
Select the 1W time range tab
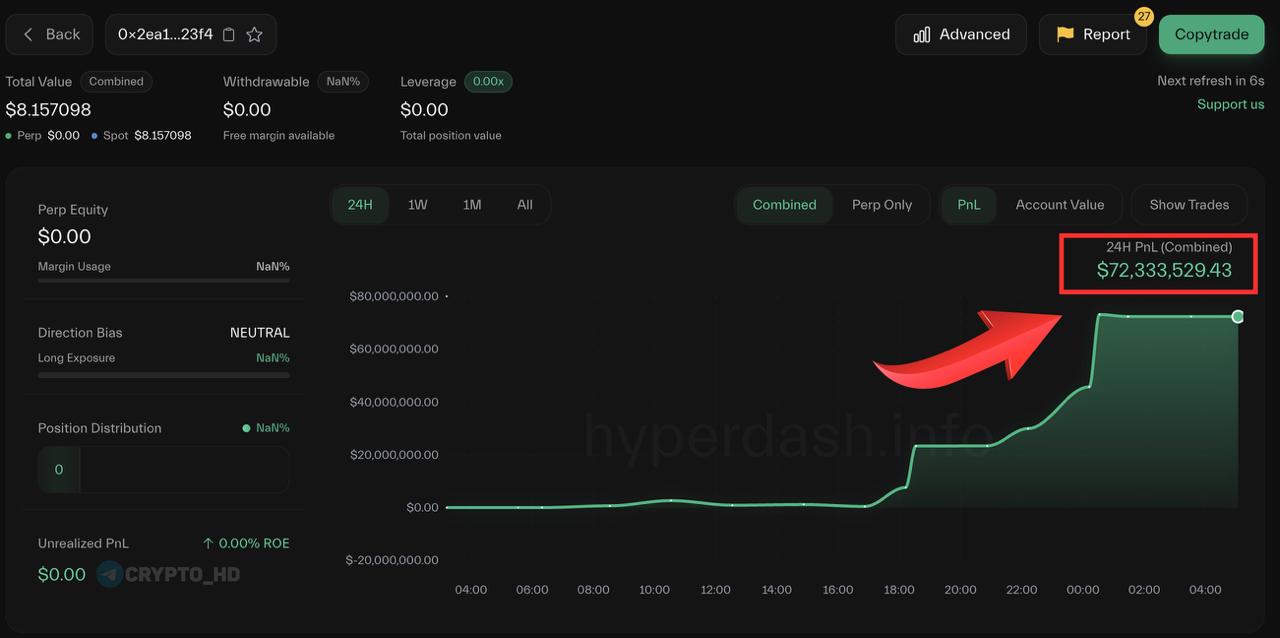tap(417, 204)
